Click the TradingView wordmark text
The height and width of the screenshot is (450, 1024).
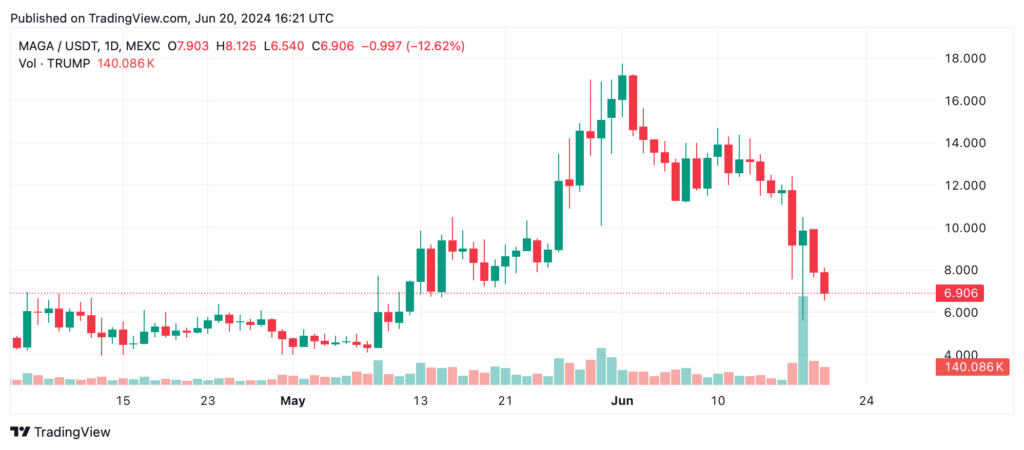point(72,432)
